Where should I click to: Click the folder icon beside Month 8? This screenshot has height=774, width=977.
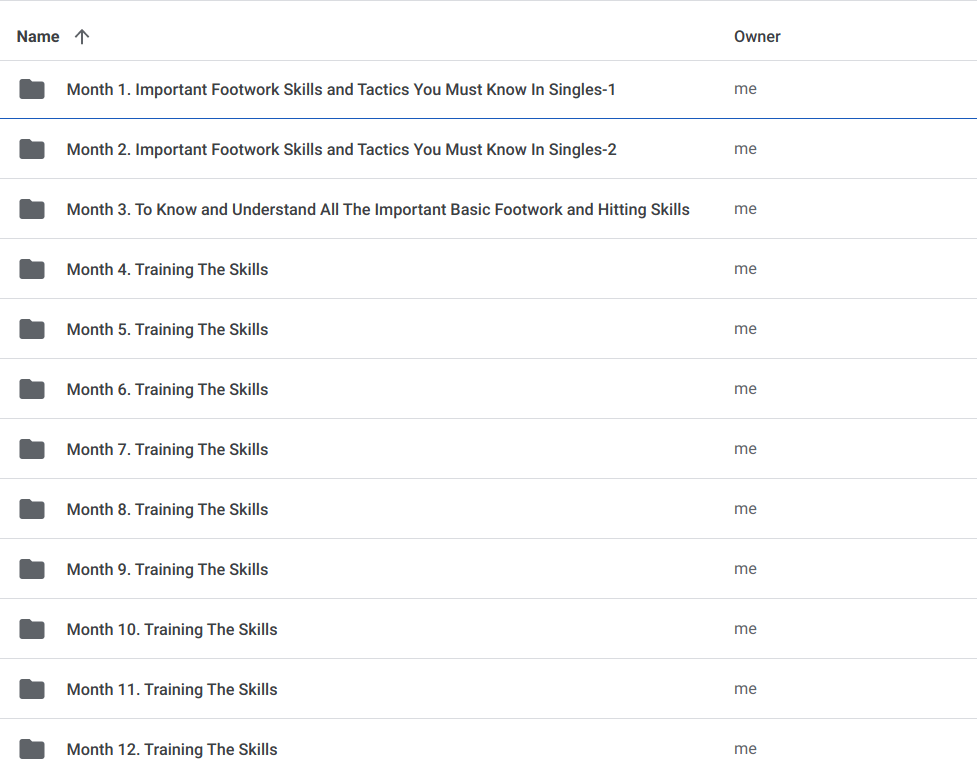pos(31,509)
